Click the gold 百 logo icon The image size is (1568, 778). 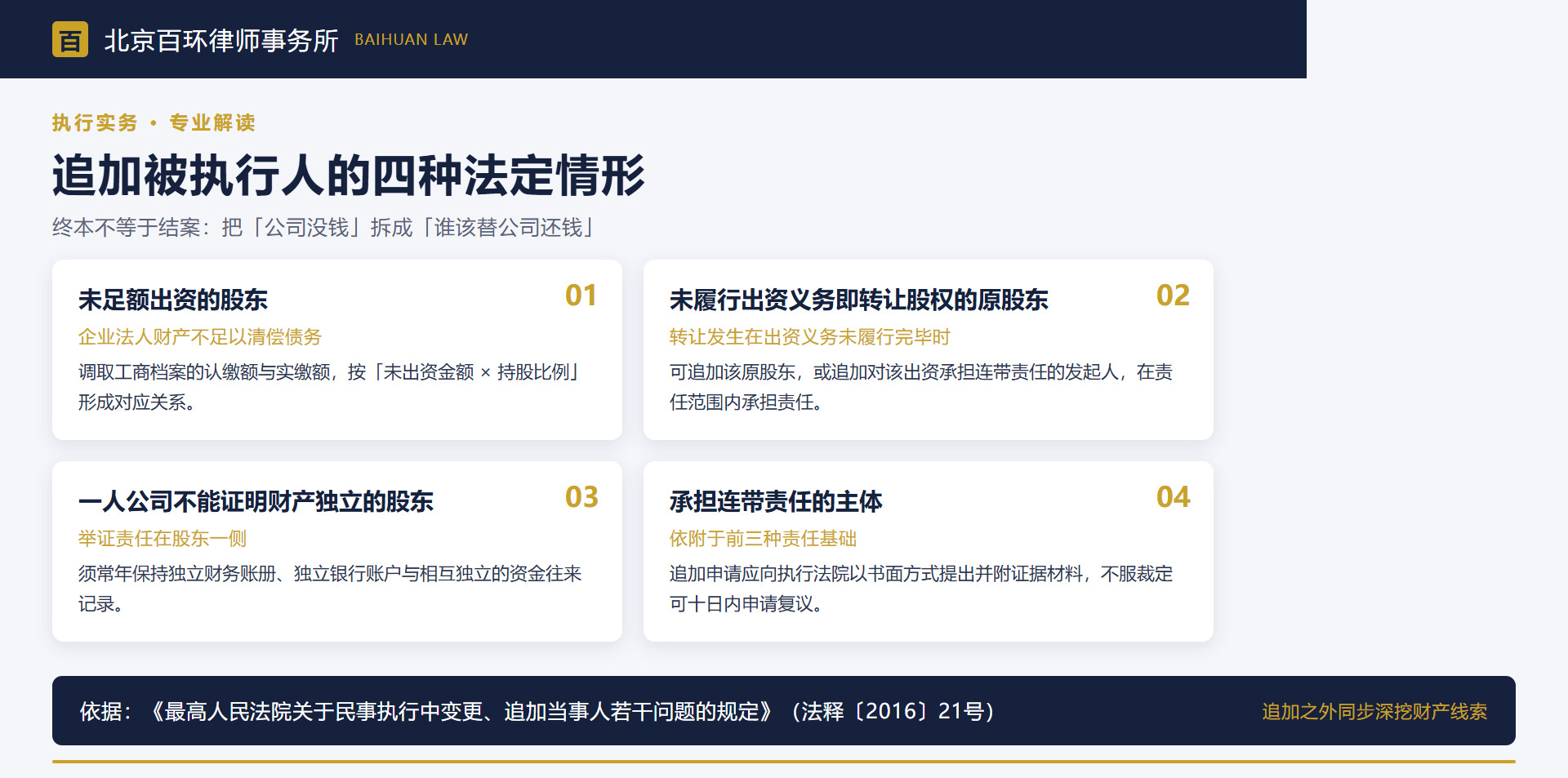click(70, 39)
